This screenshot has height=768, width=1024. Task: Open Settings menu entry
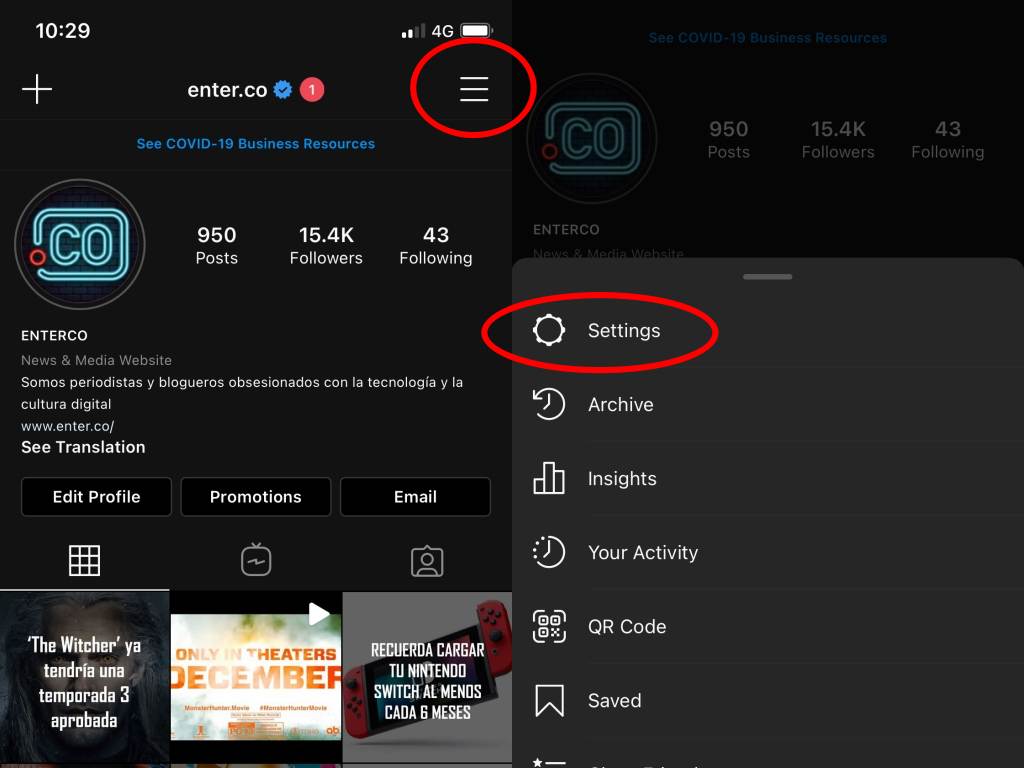click(x=768, y=330)
